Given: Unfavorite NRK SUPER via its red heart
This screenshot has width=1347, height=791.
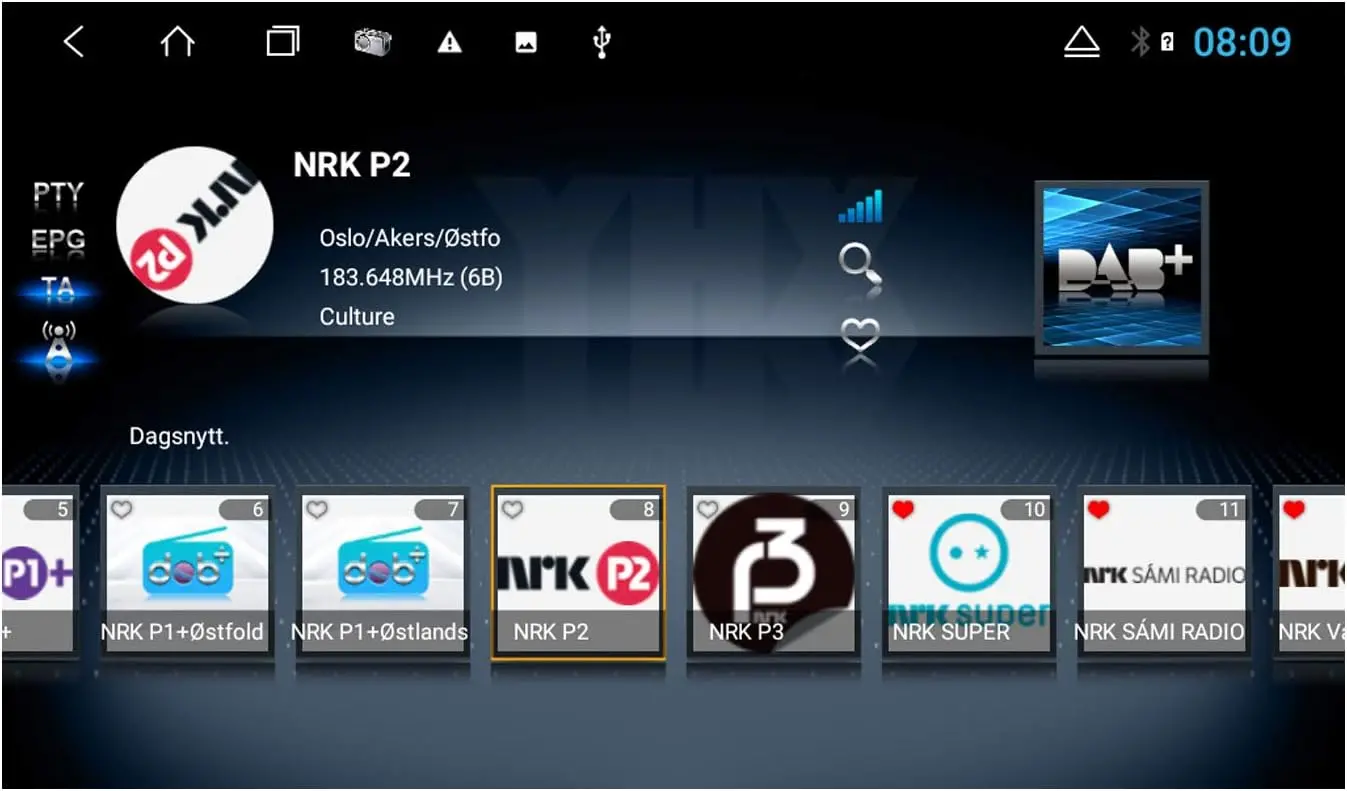Looking at the screenshot, I should [x=903, y=510].
